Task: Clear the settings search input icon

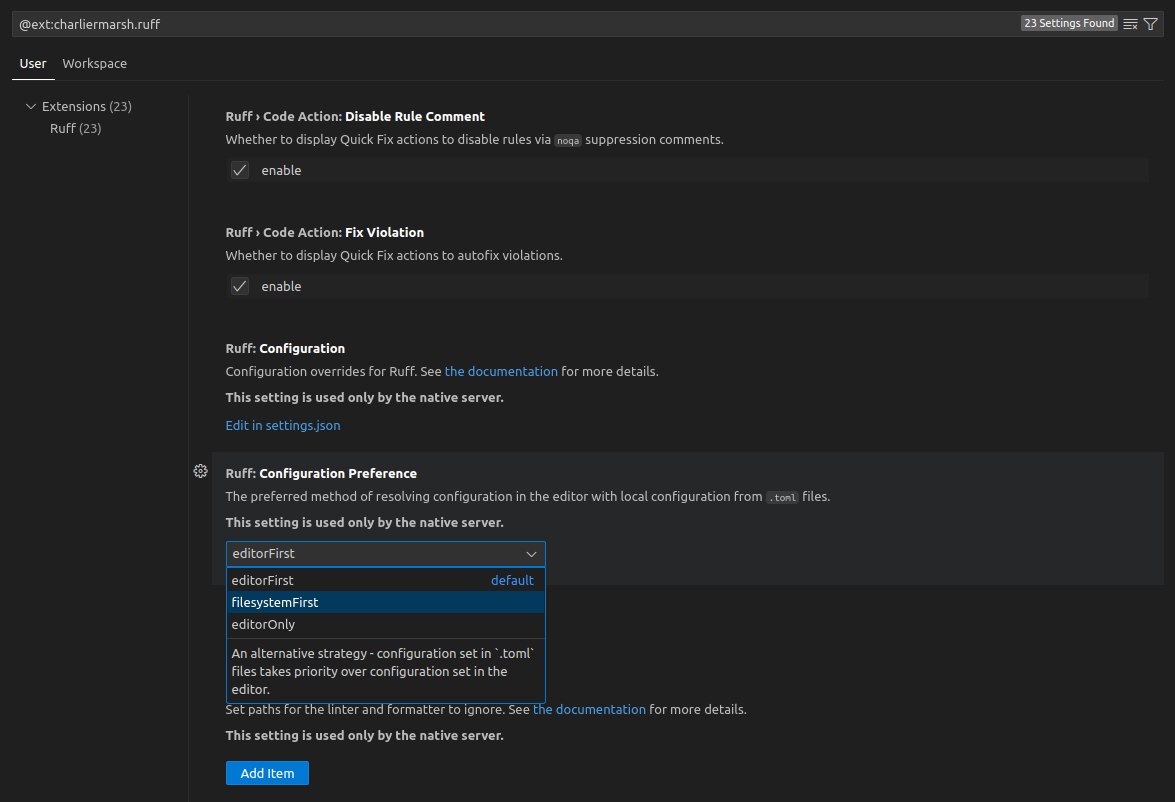Action: click(1130, 24)
